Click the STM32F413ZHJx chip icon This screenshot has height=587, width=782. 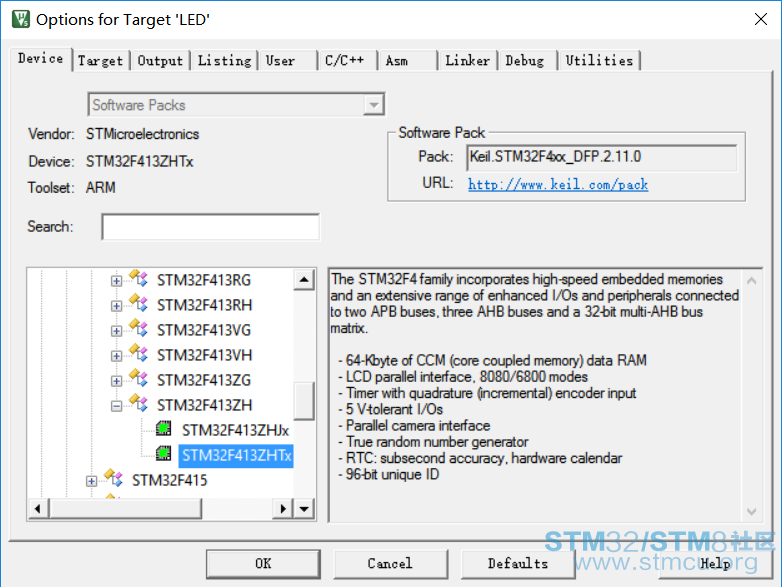(164, 428)
